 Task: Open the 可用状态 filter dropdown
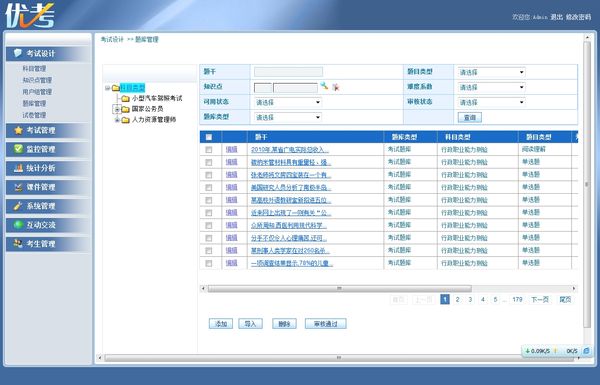point(288,102)
